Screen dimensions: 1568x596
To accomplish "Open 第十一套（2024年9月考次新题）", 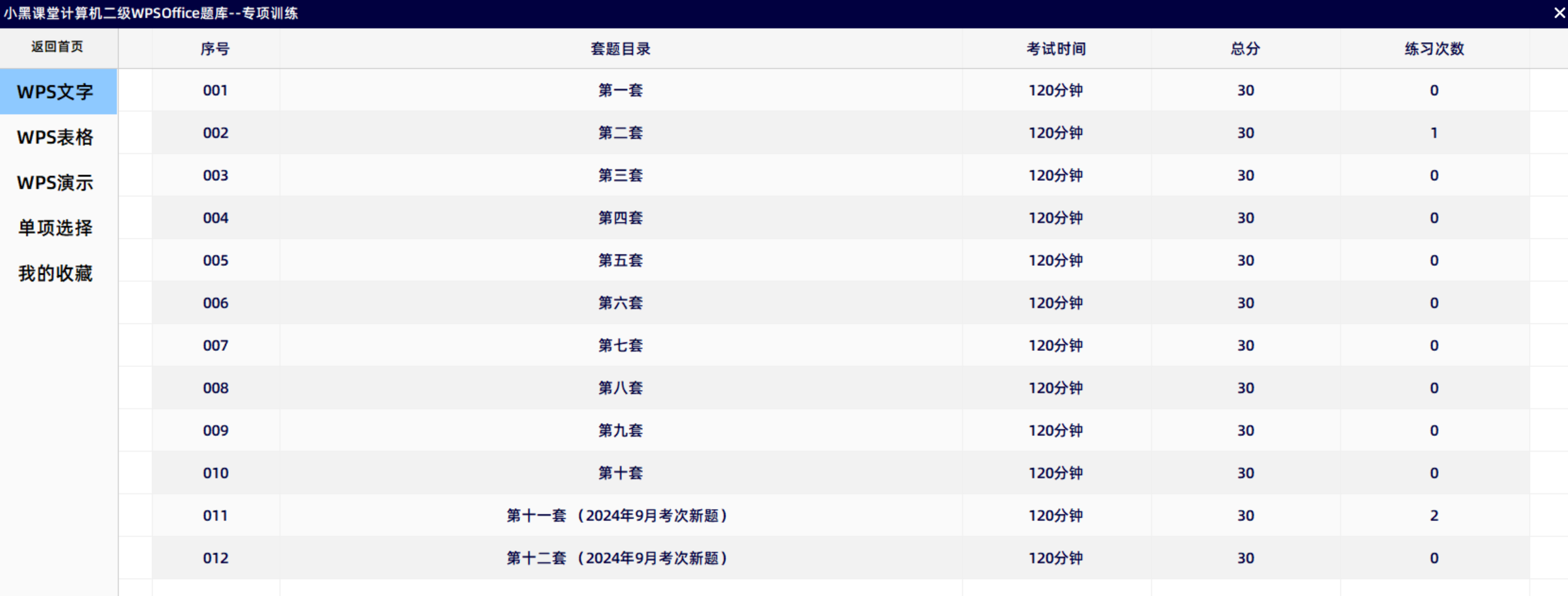I will click(x=618, y=515).
